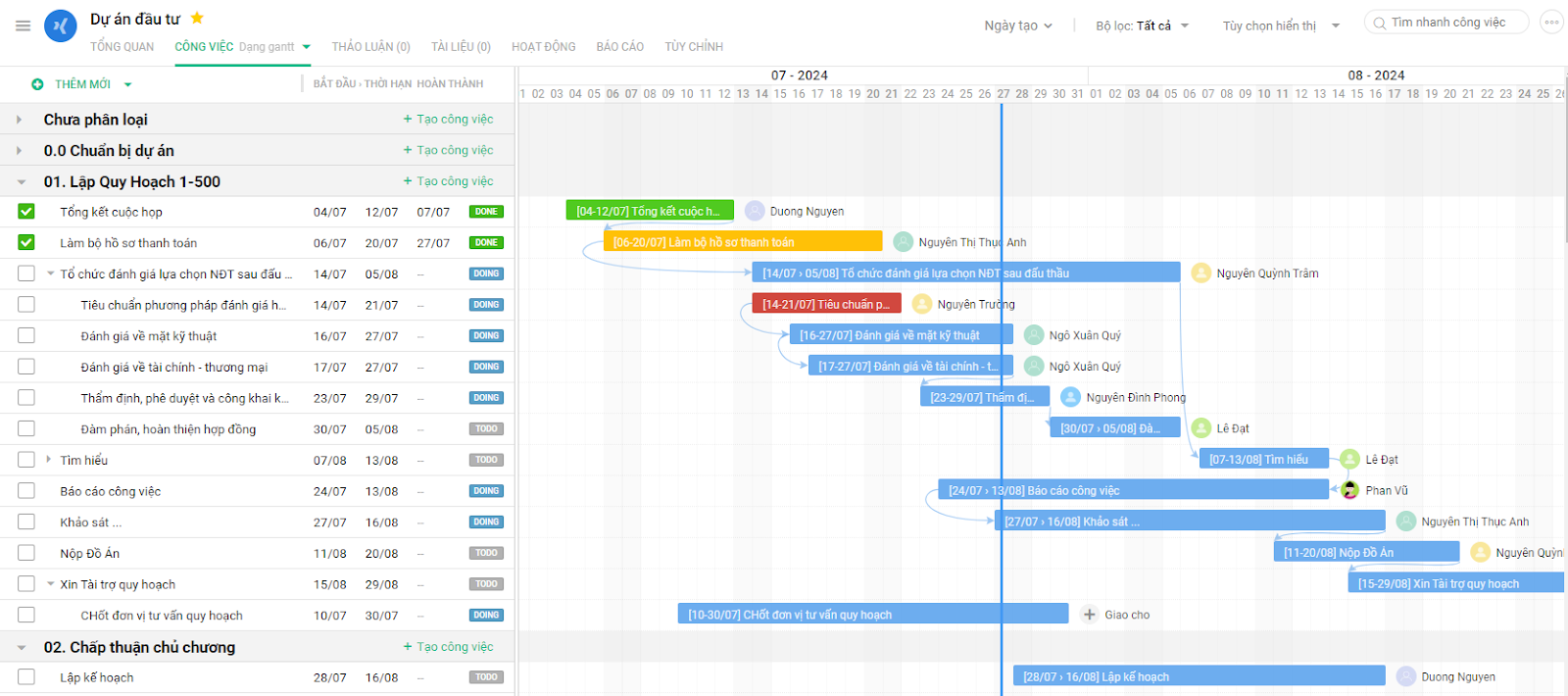Screen dimensions: 1568x696
Task: Expand the 0.0 Chuẩn bị dự án group
Action: tap(20, 151)
